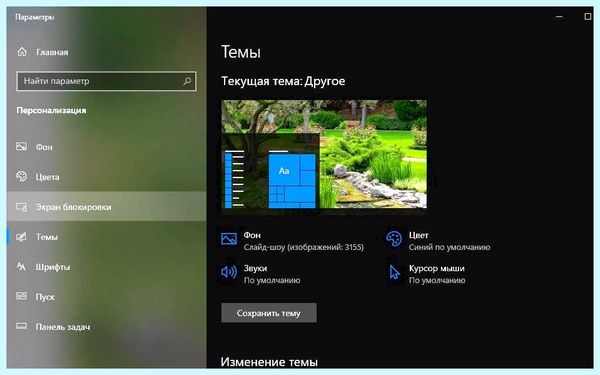This screenshot has width=600, height=375.
Task: Click the picture icon next to sidebar Фон
Action: [22, 147]
